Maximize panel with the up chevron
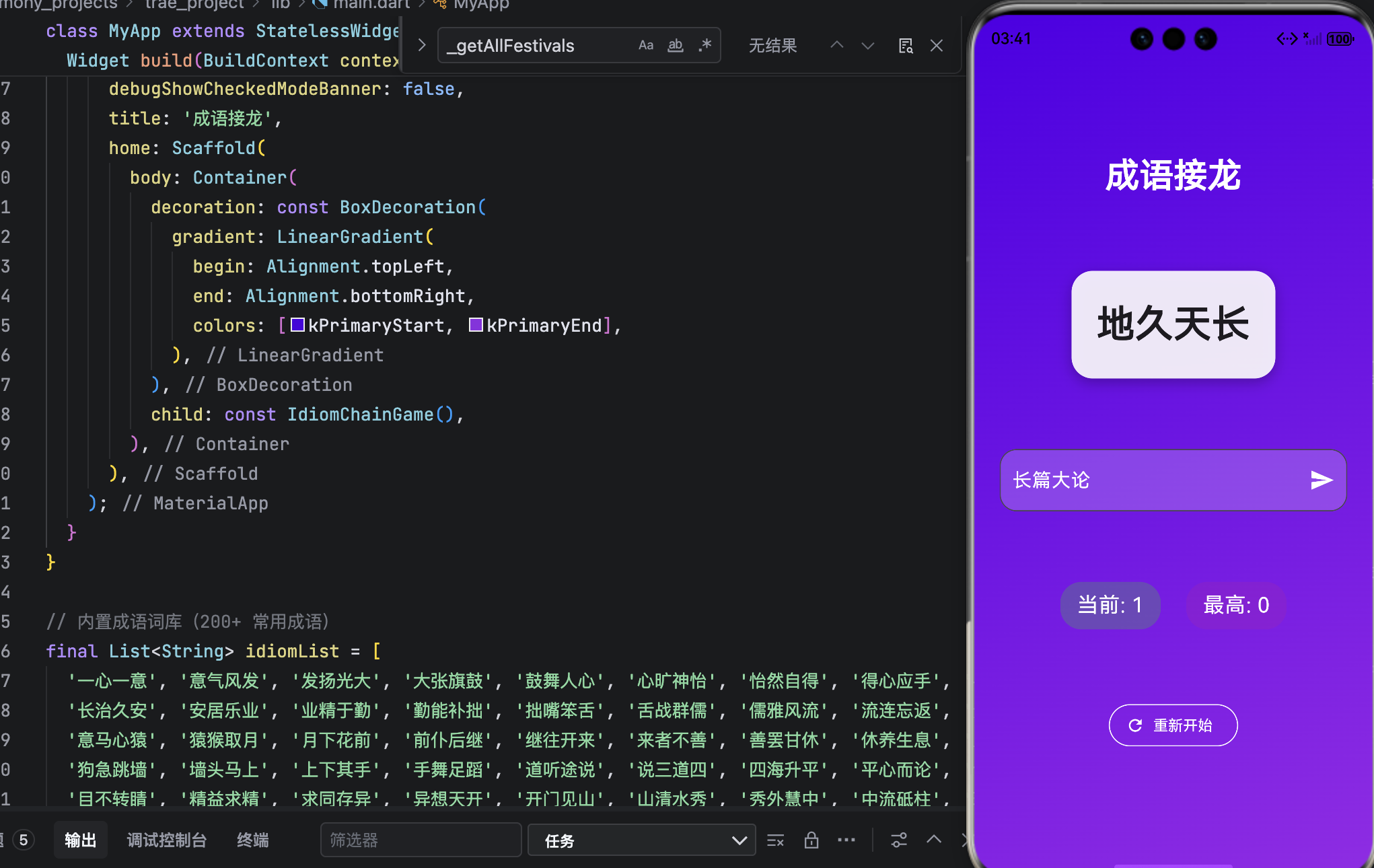The width and height of the screenshot is (1374, 868). tap(933, 839)
